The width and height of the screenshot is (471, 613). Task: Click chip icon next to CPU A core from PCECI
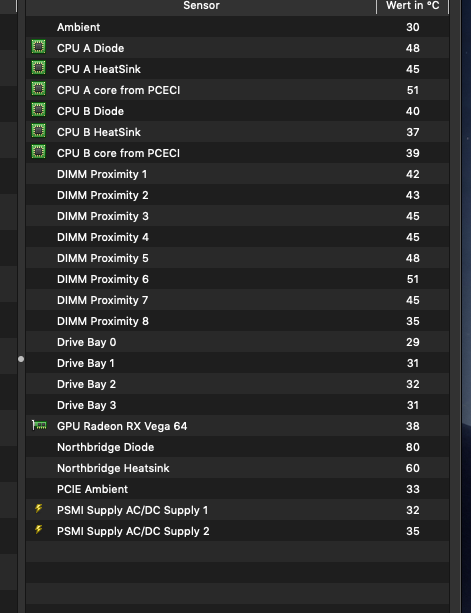[x=38, y=89]
